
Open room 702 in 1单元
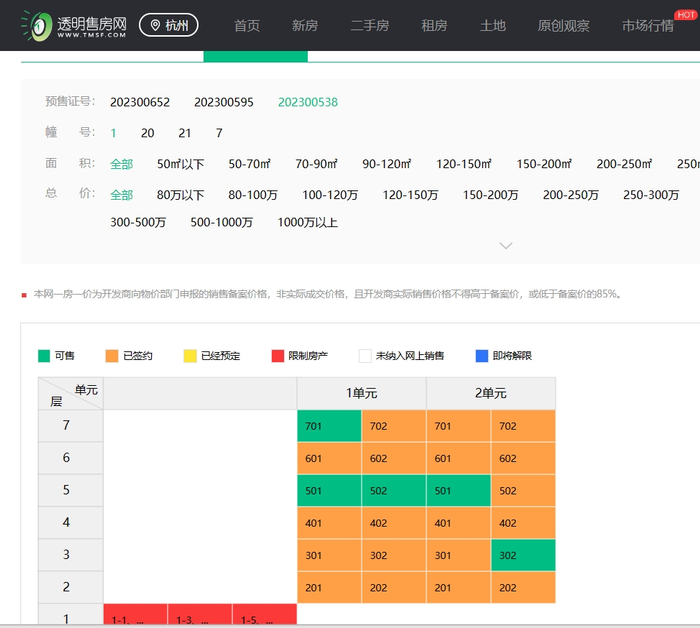[394, 426]
